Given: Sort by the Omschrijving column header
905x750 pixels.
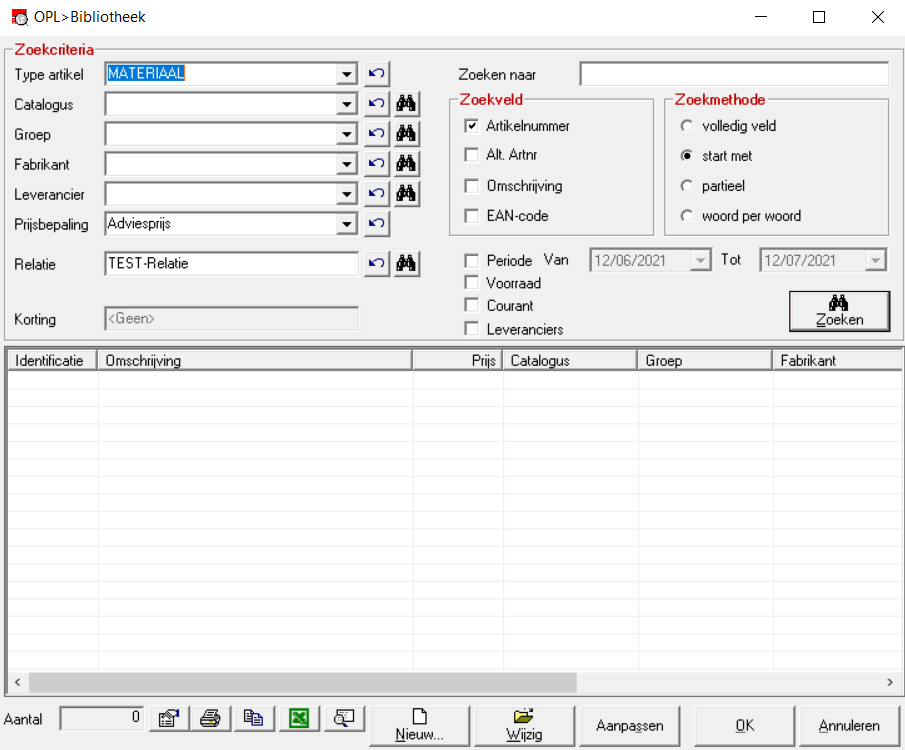Looking at the screenshot, I should [255, 361].
